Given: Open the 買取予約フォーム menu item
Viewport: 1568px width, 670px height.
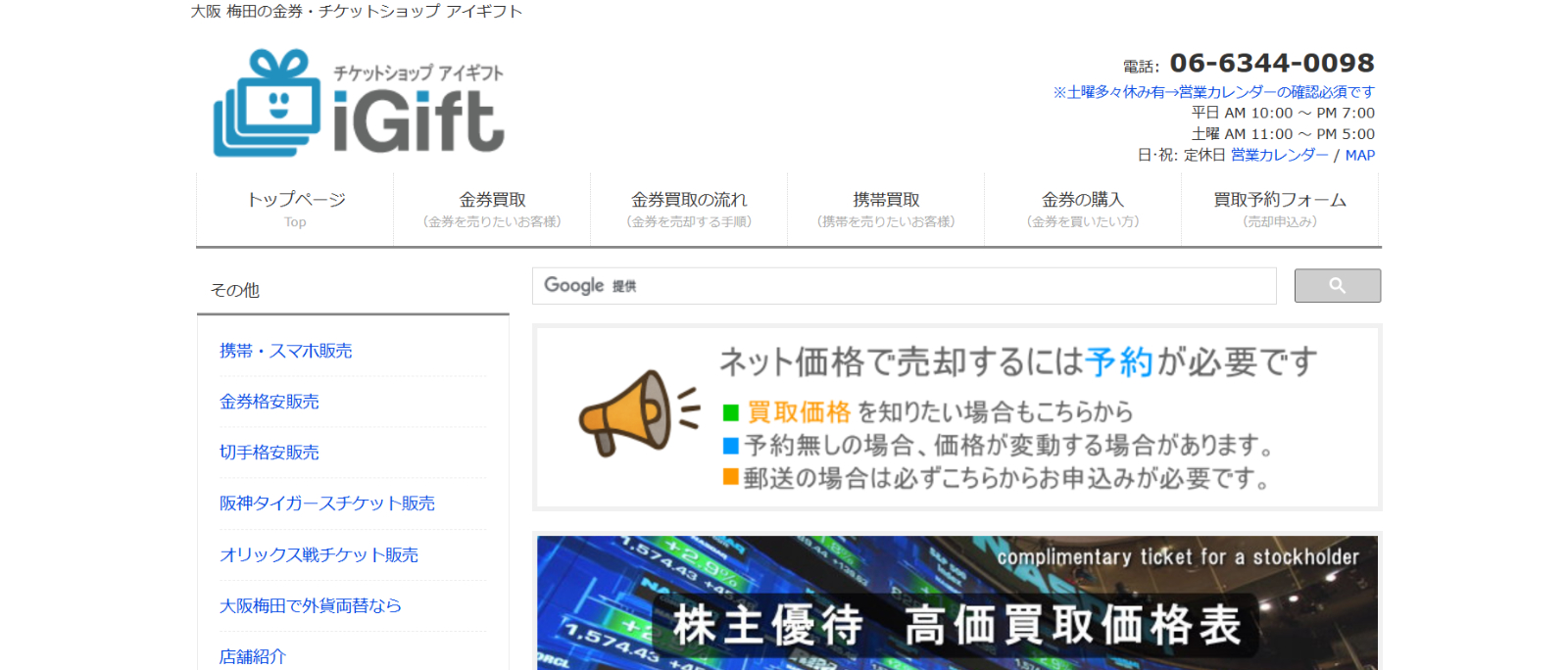Looking at the screenshot, I should [x=1280, y=209].
